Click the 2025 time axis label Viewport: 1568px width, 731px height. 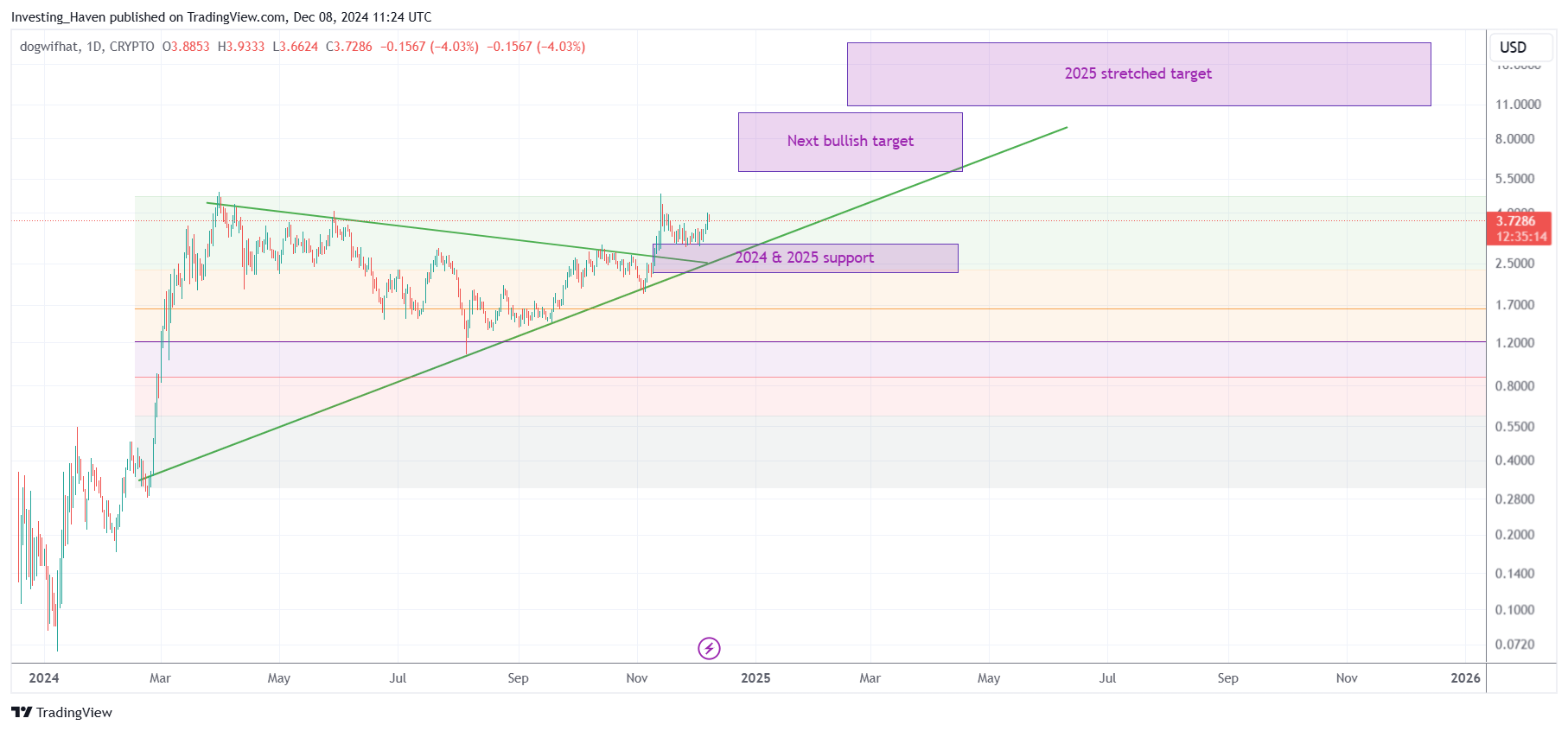point(755,678)
